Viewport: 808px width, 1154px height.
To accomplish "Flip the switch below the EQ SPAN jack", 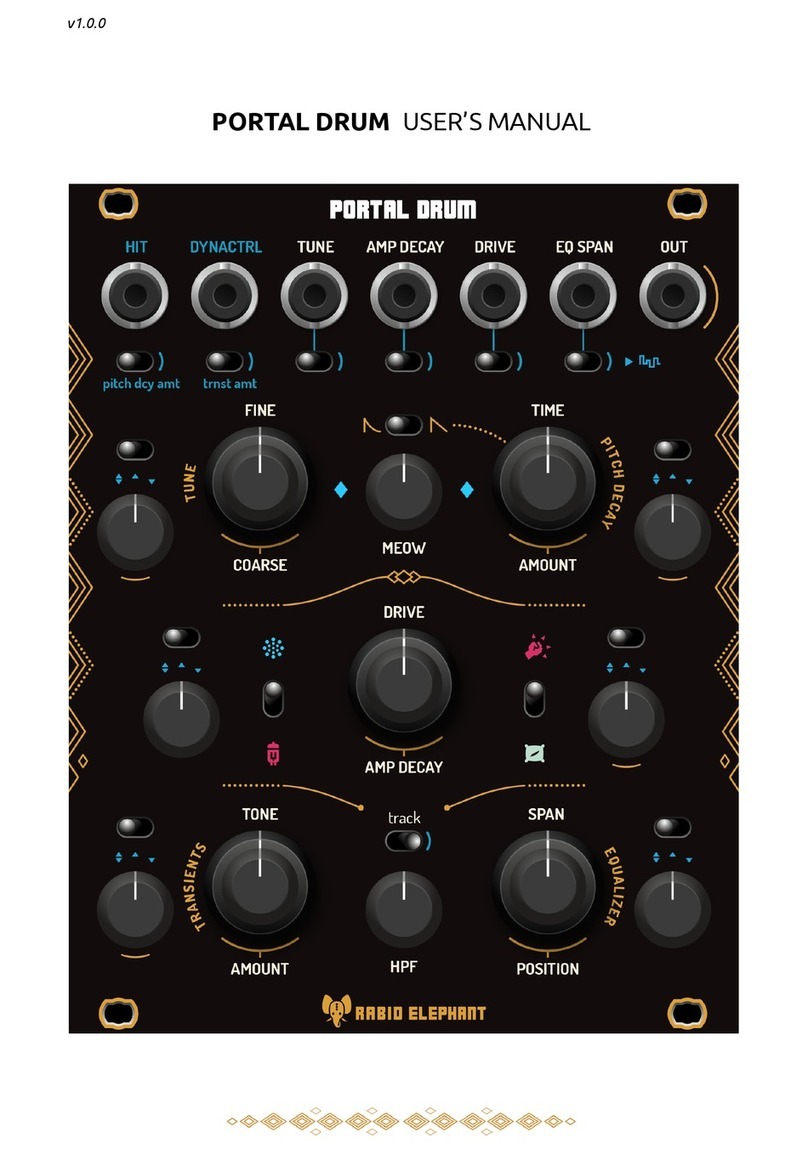I will coord(584,361).
